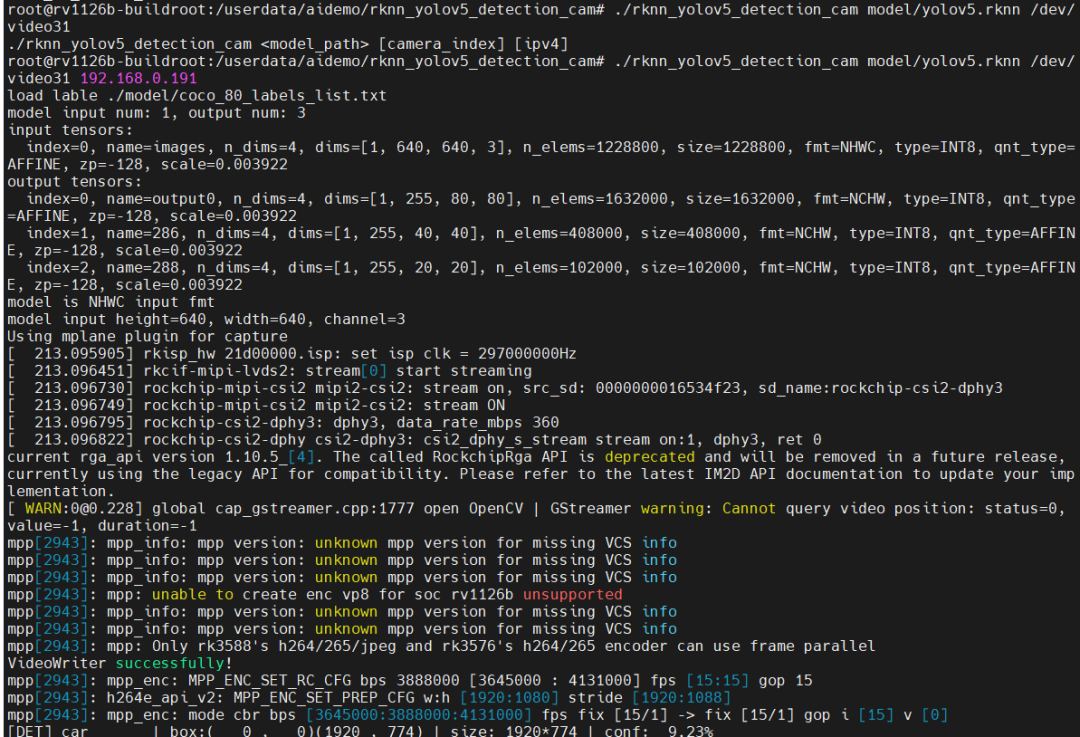This screenshot has height=737, width=1080.
Task: Click the 'MPP_ENC_SET_RC_CFG' text
Action: point(269,681)
